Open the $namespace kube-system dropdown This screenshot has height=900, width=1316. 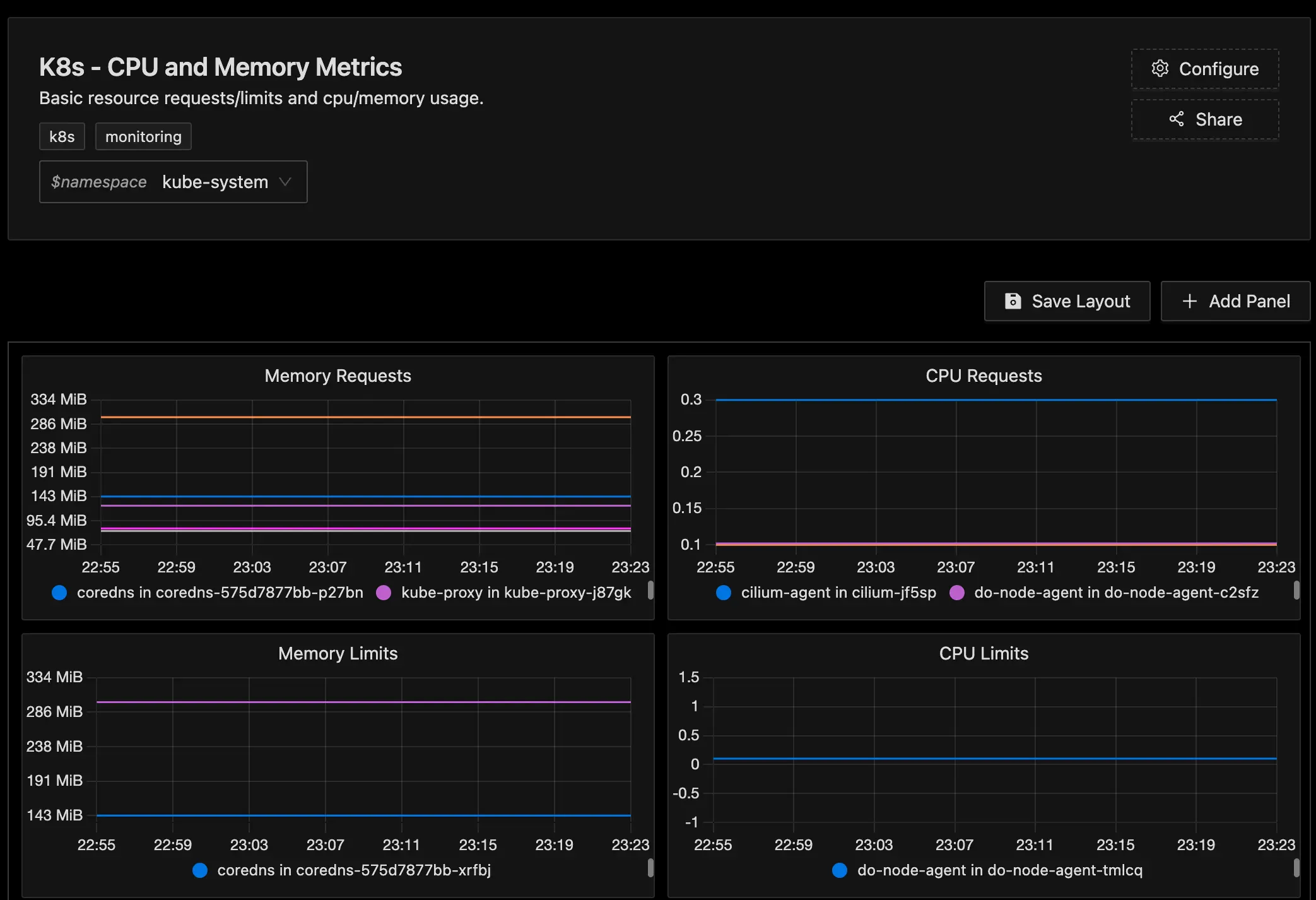tap(173, 182)
